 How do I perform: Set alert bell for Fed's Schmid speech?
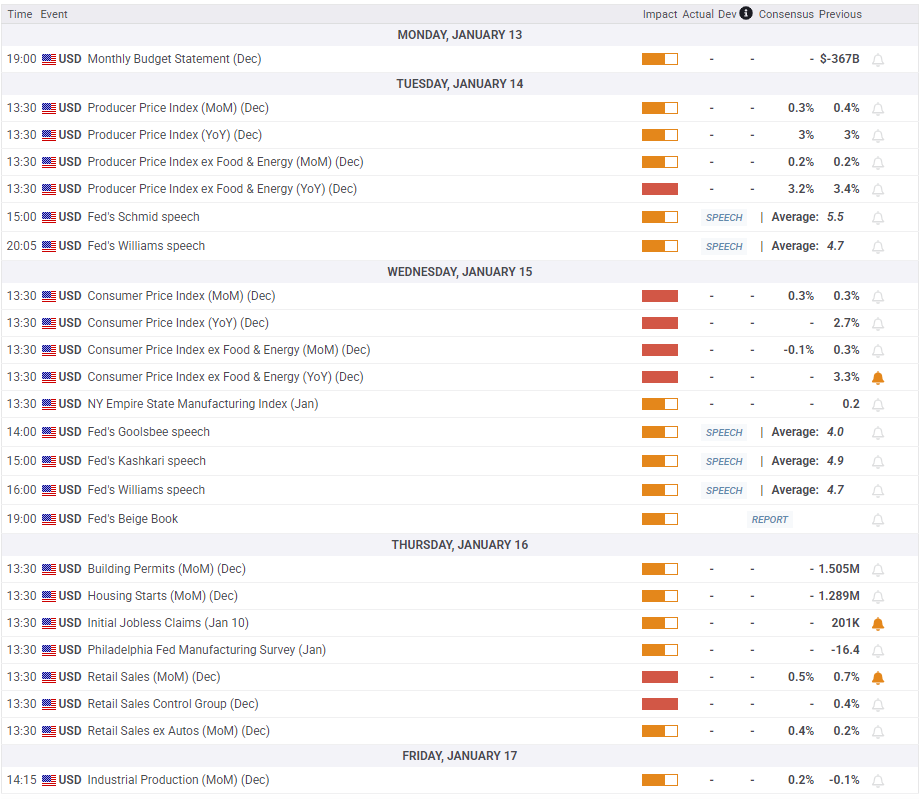click(878, 219)
